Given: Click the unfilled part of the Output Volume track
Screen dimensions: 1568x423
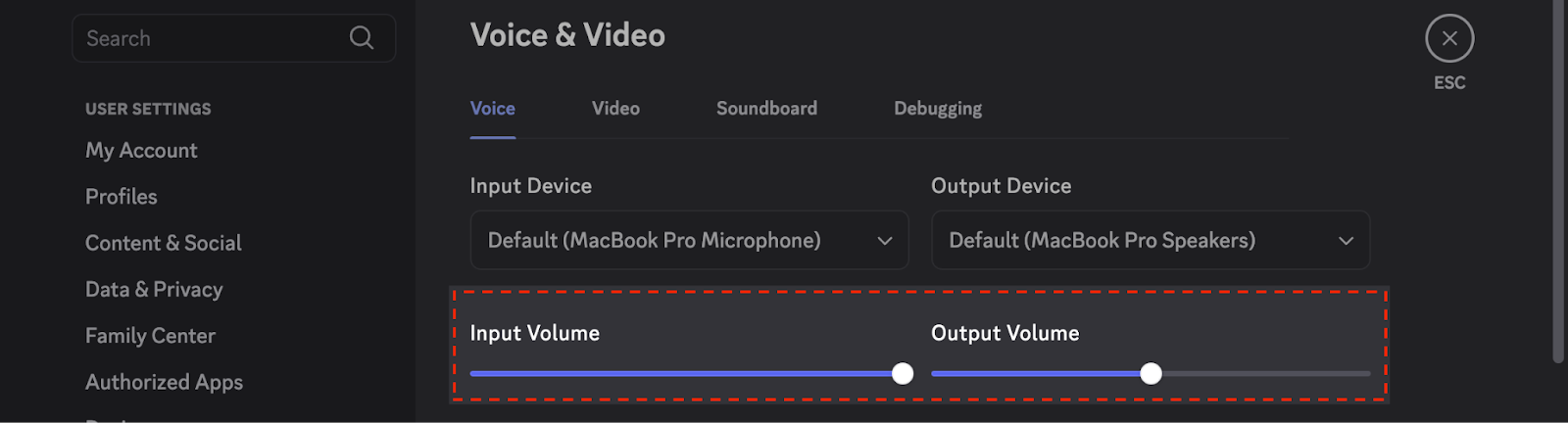Looking at the screenshot, I should (1266, 373).
